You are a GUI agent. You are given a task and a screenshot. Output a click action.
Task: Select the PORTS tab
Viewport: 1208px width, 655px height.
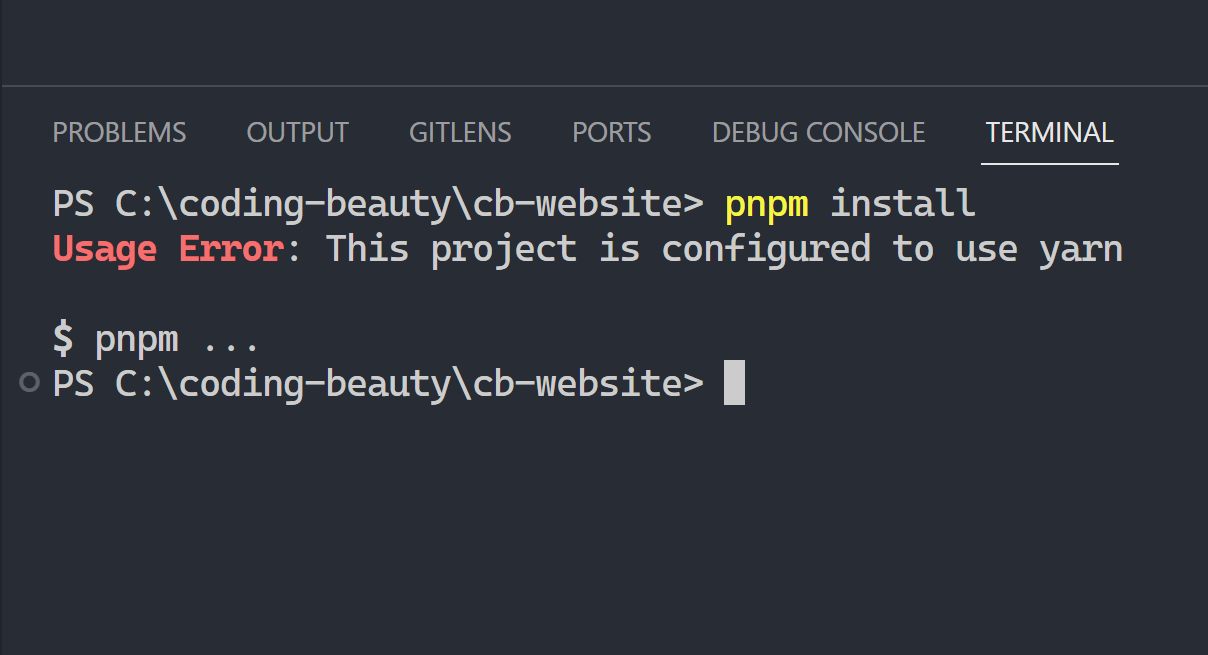click(611, 133)
